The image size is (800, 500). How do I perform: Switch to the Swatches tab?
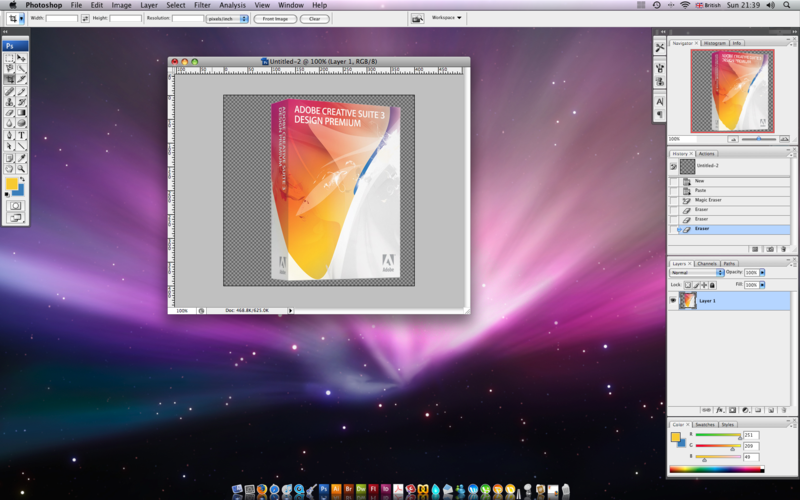tap(705, 424)
